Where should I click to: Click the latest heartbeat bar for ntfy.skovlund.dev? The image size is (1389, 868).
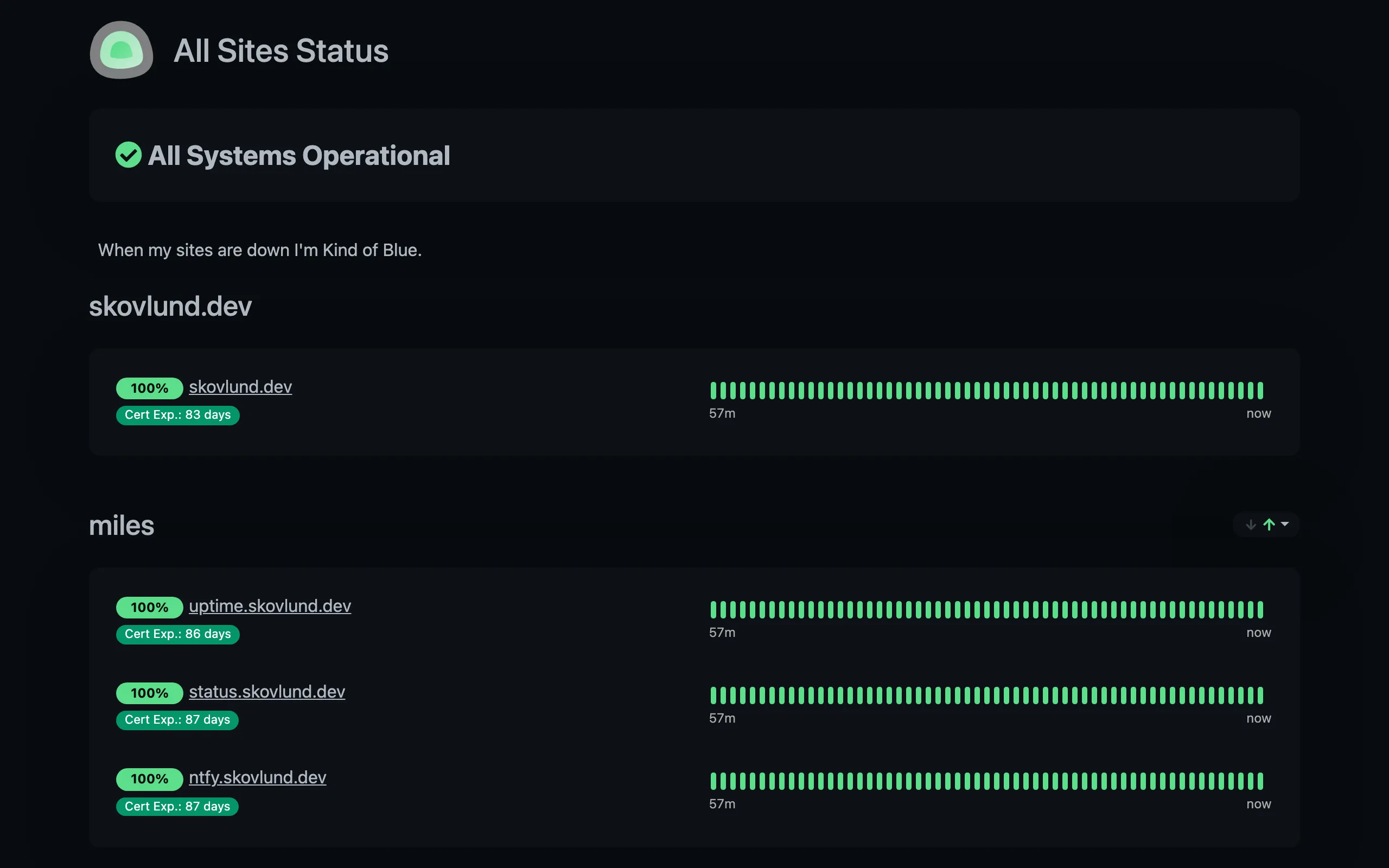[1259, 780]
